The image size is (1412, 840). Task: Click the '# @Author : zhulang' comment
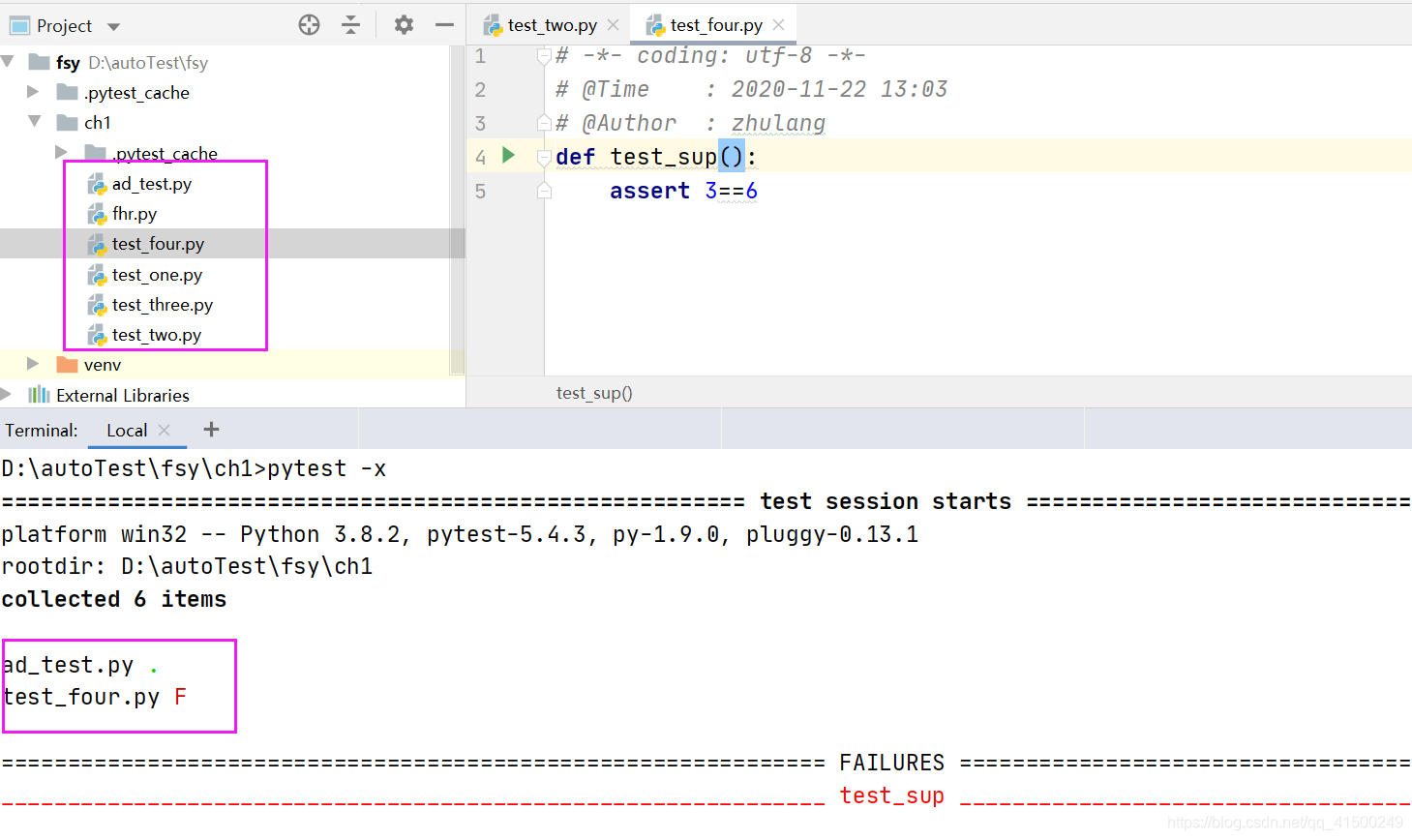coord(691,123)
